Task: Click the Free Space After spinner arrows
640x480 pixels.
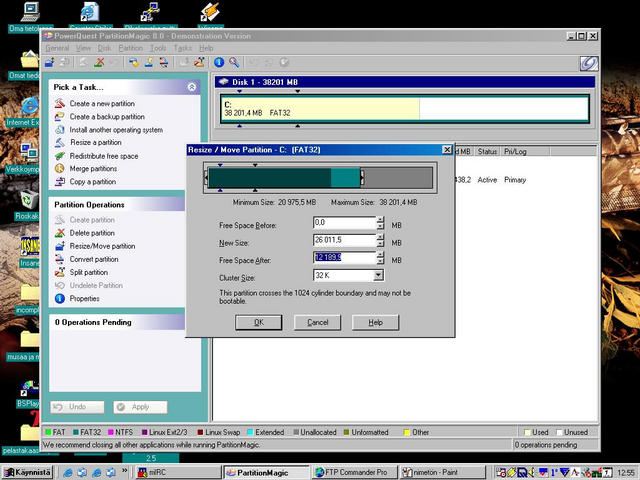Action: click(x=380, y=258)
